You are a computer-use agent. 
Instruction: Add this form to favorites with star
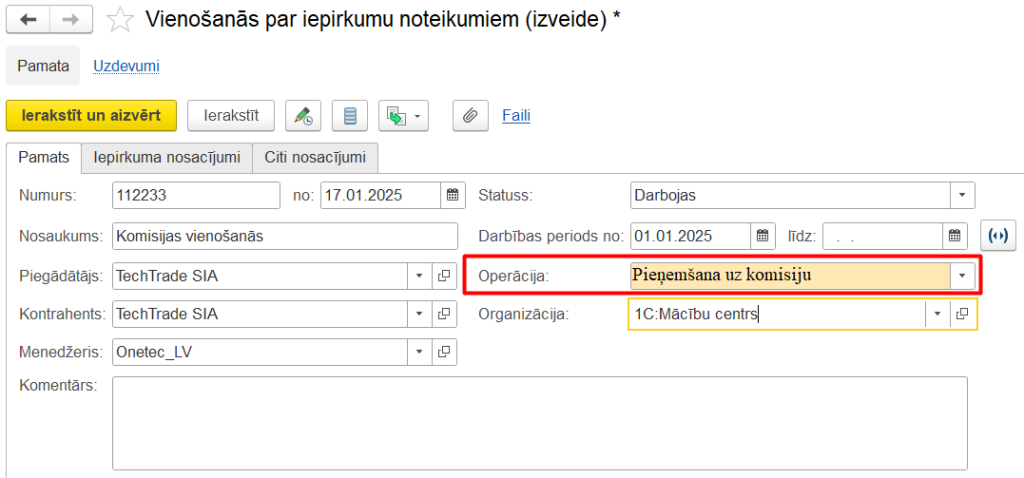point(120,19)
